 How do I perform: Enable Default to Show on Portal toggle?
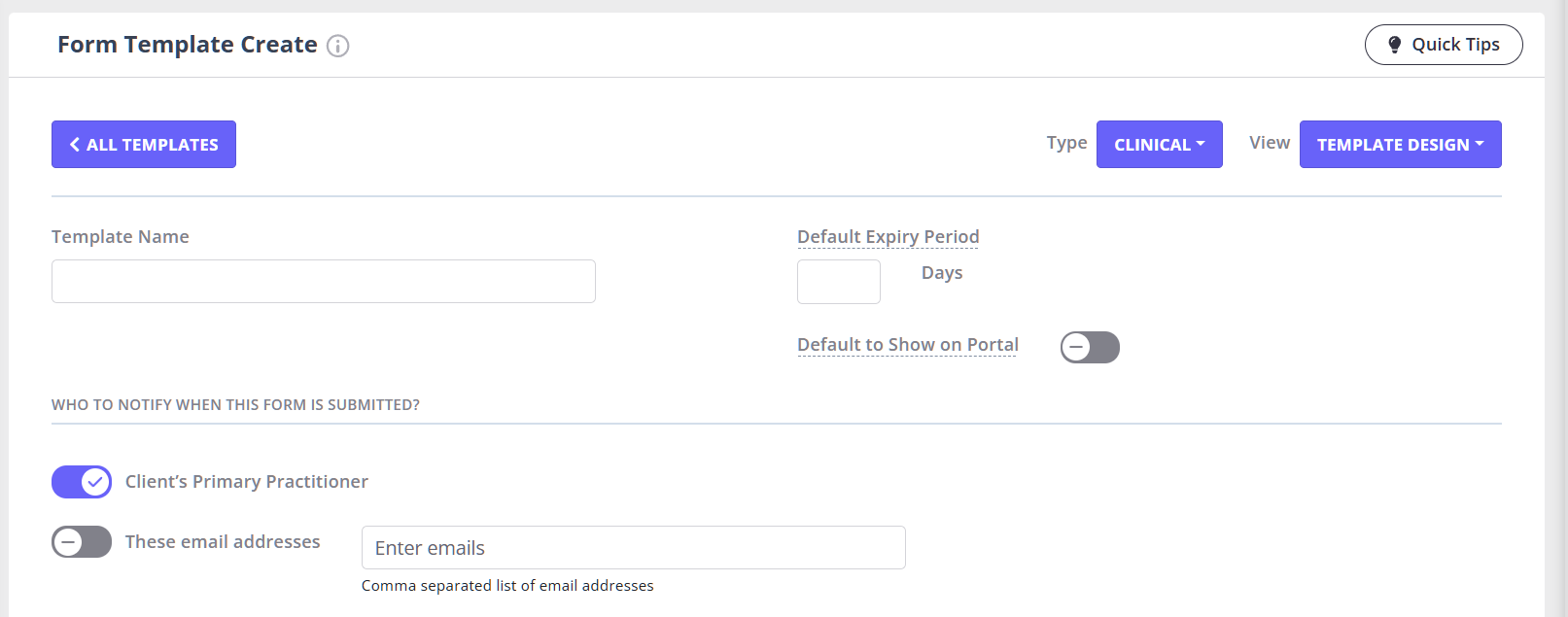(1090, 347)
